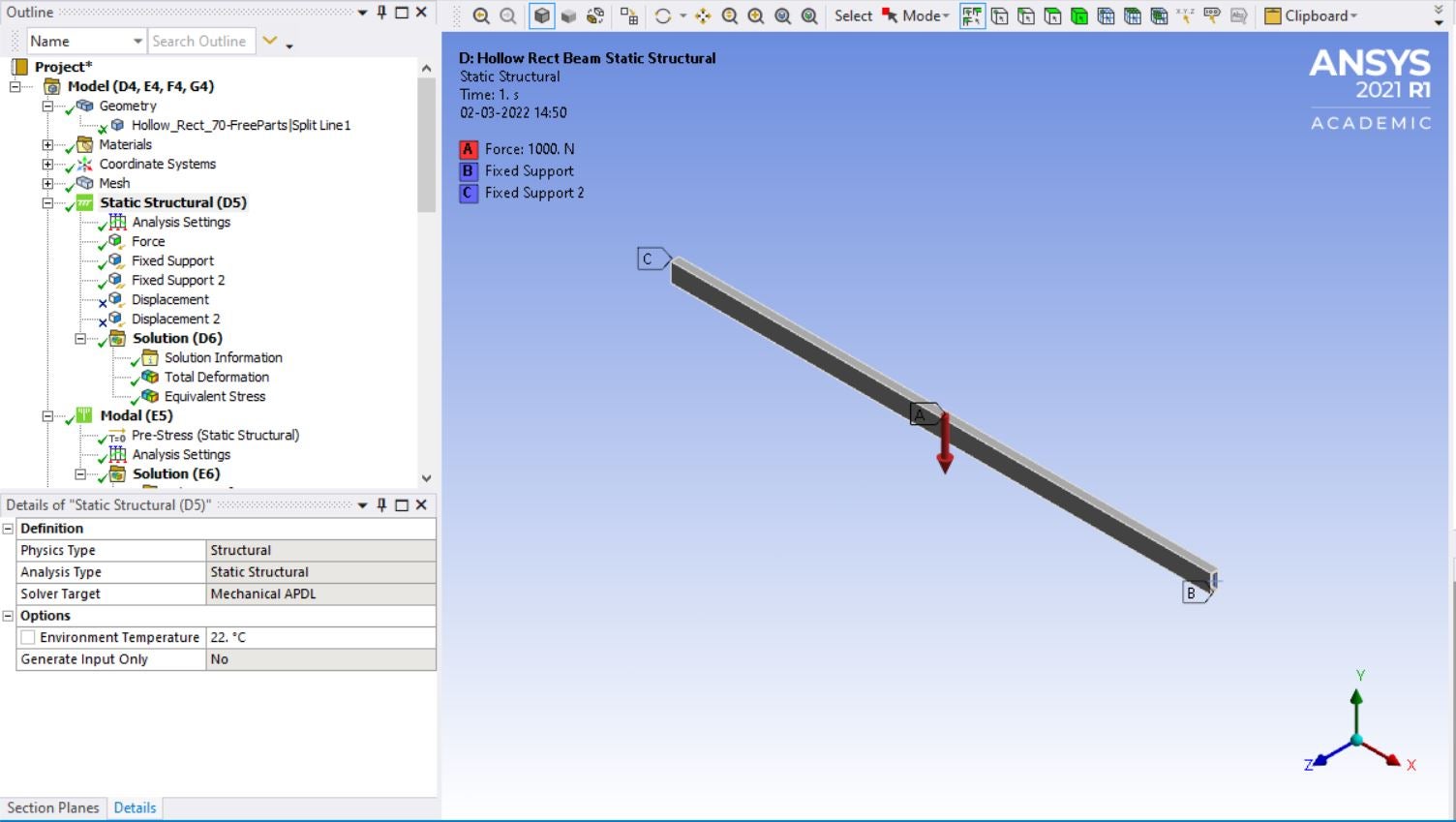Click the red force arrow on beam
This screenshot has width=1456, height=822.
tap(945, 443)
